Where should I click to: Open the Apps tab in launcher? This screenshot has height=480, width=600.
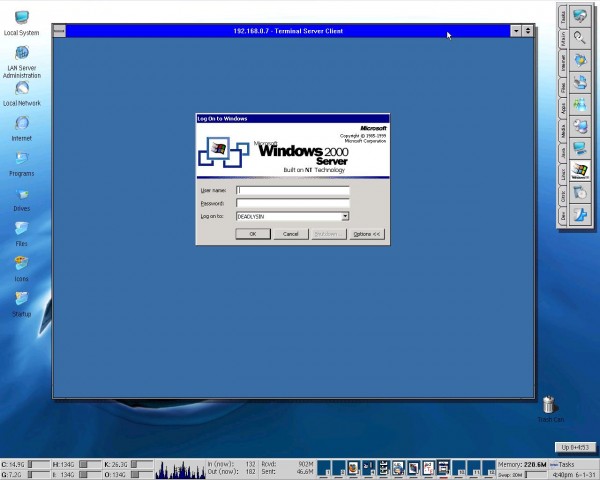562,109
